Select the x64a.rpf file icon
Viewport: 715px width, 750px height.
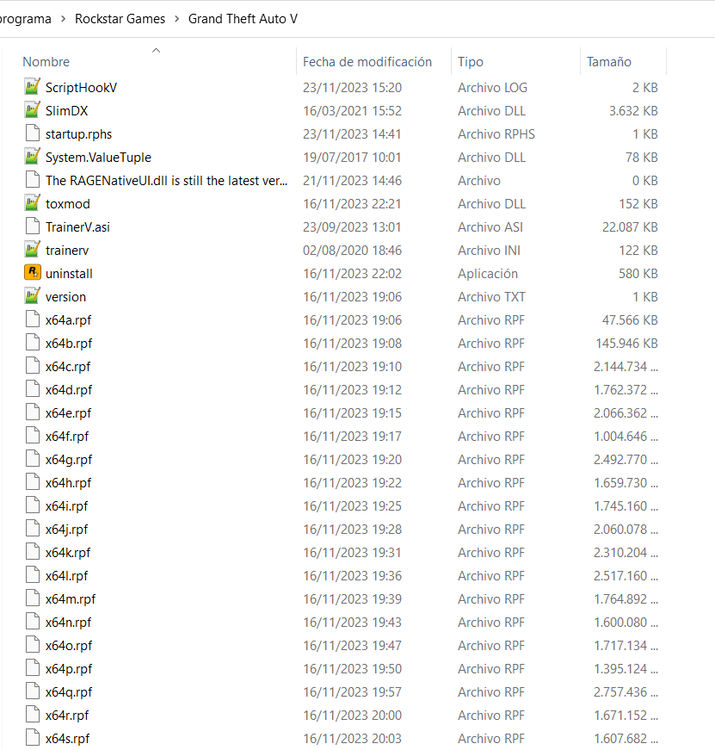(32, 320)
